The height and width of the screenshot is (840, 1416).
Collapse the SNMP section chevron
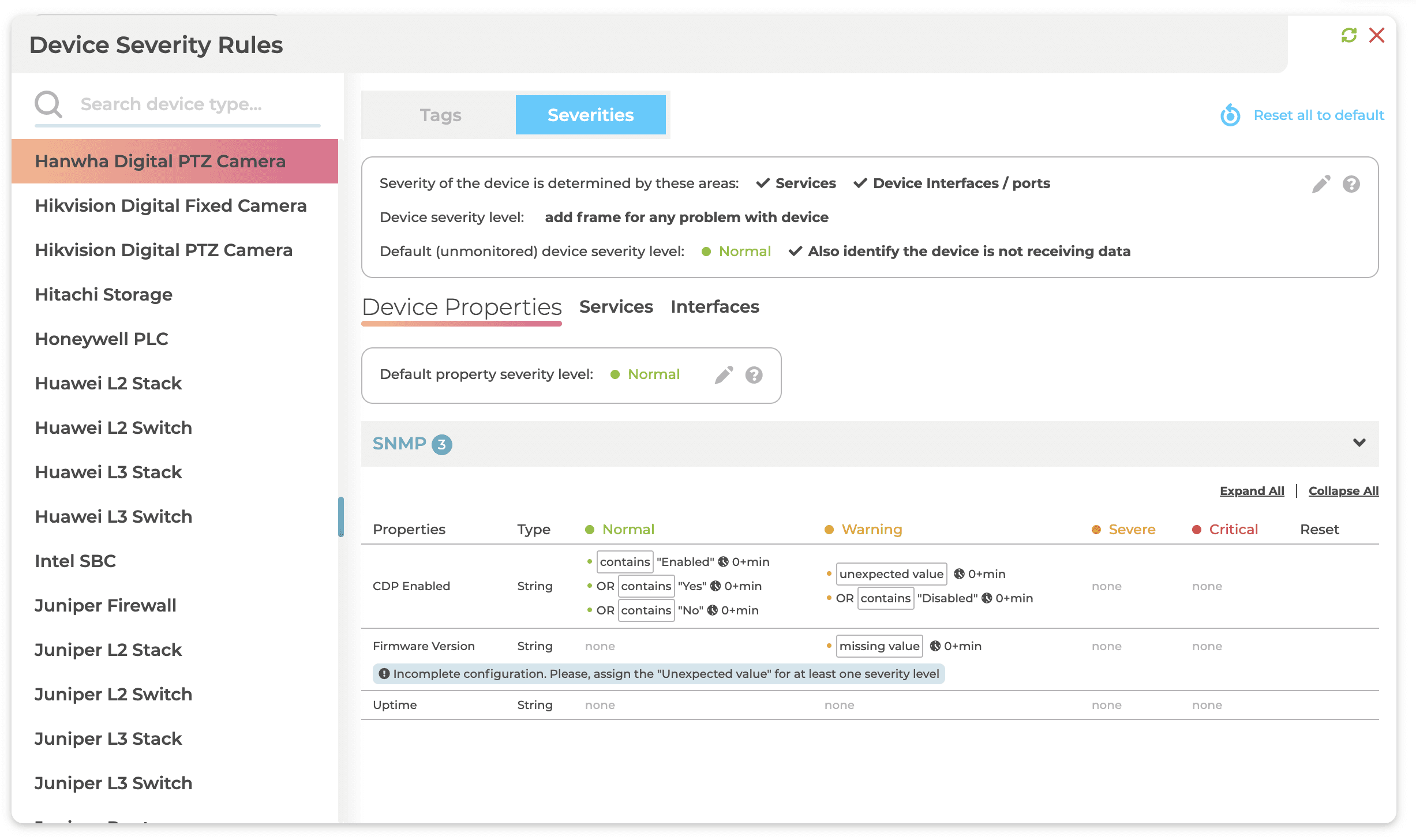tap(1359, 443)
